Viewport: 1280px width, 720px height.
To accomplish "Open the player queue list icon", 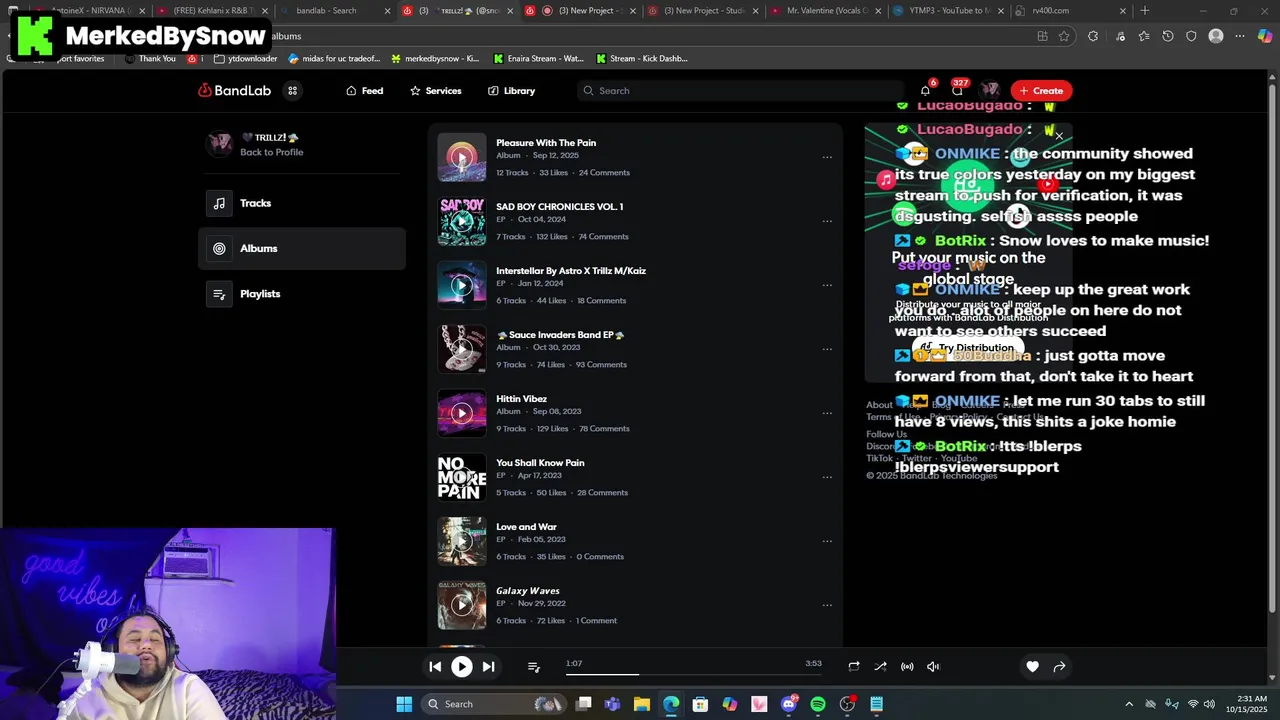I will (x=534, y=667).
